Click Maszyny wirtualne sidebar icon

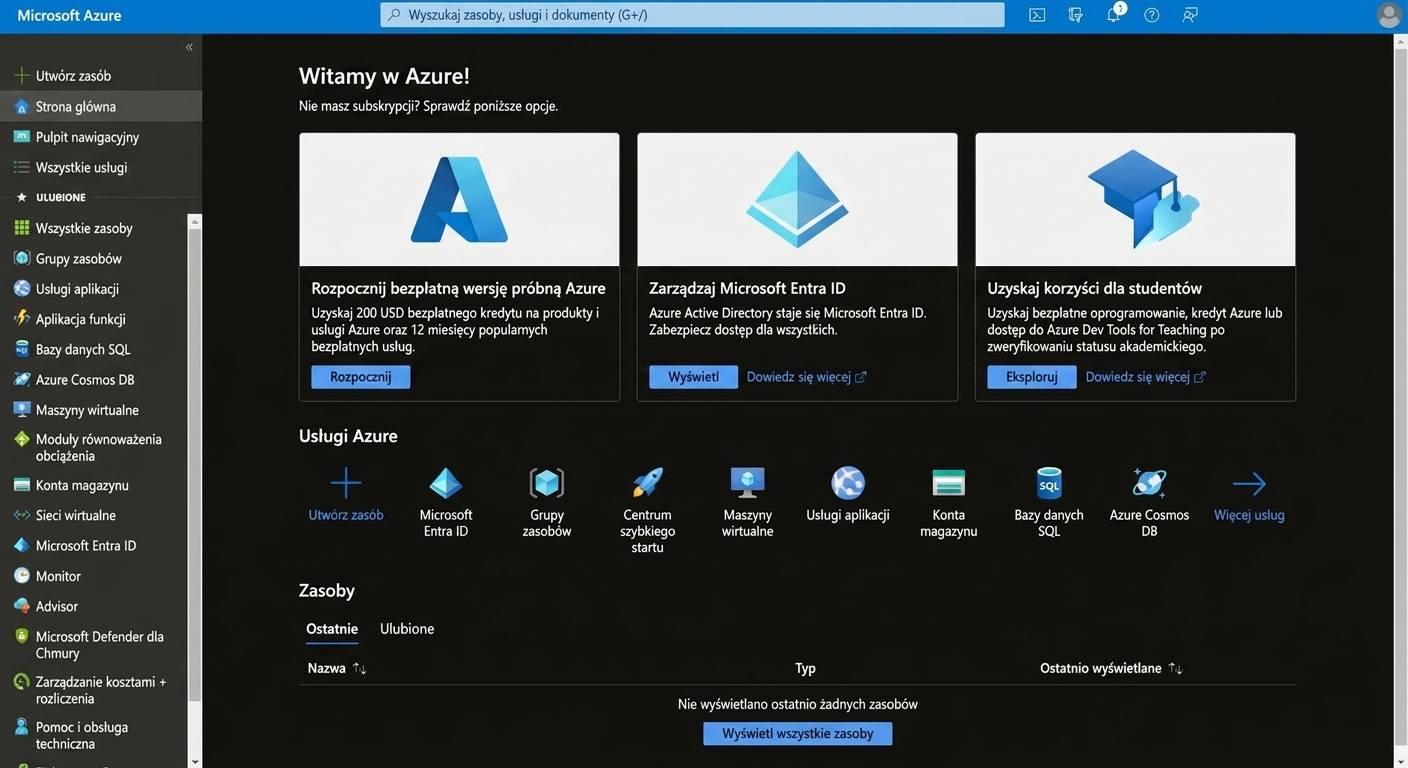(22, 410)
